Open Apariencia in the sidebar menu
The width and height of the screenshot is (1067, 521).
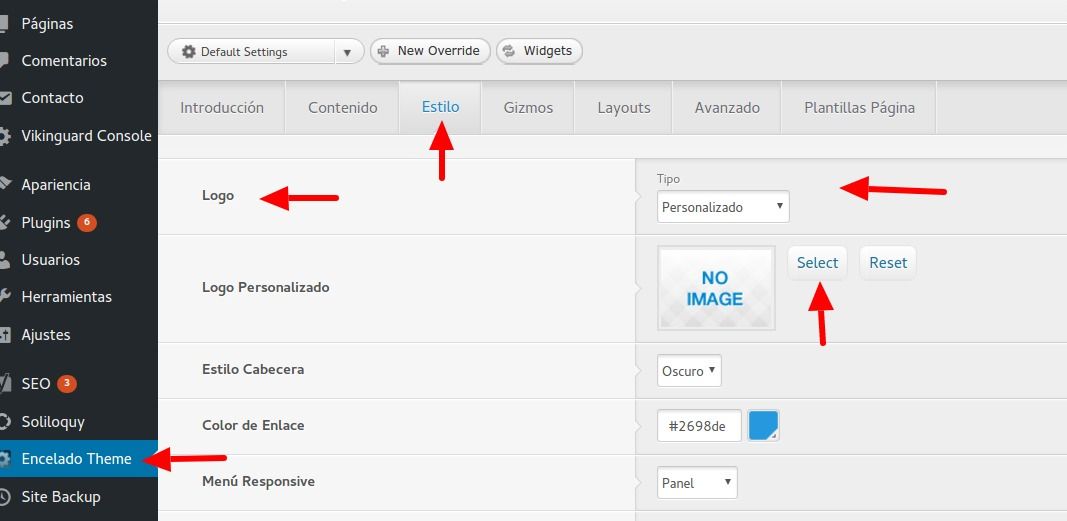point(56,184)
